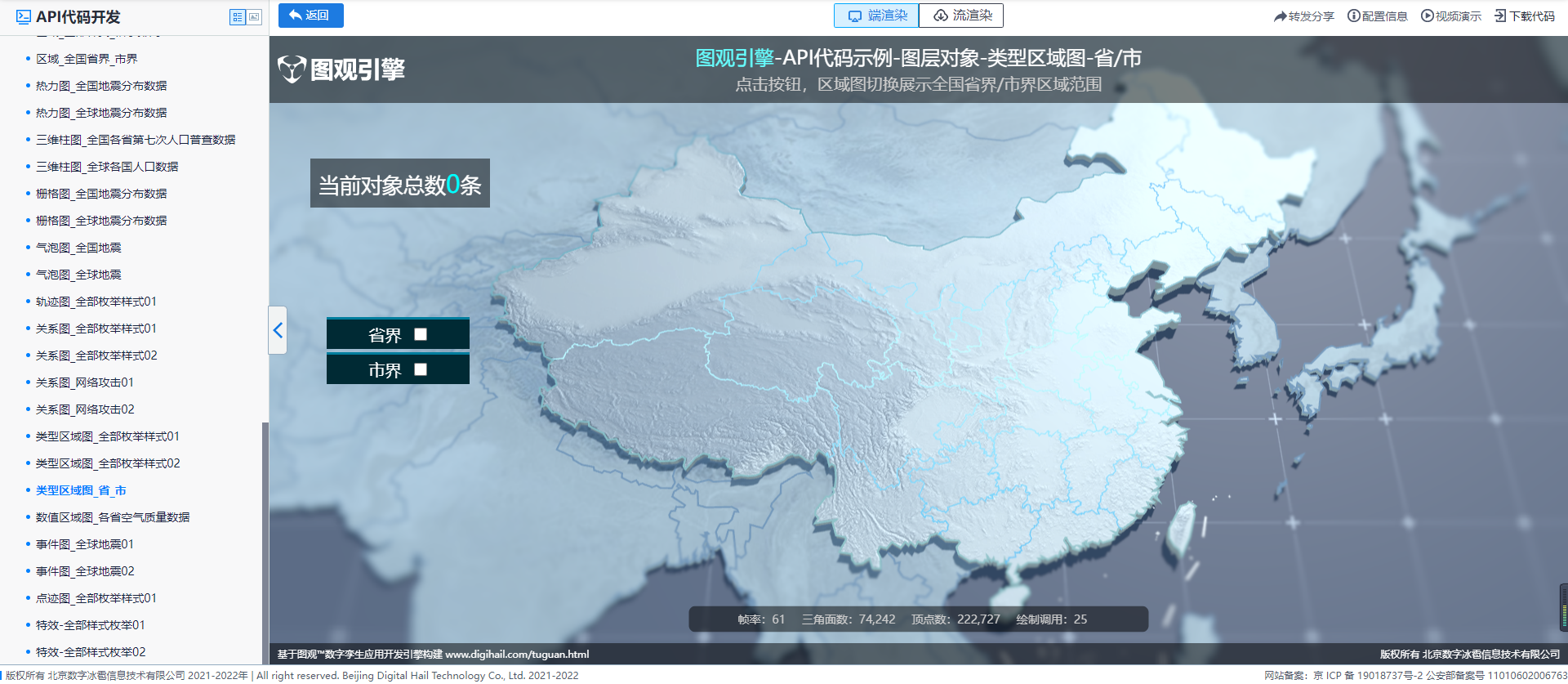1568x684 pixels.
Task: Open 轨迹图_全部枚举样式01 example
Action: pyautogui.click(x=96, y=302)
